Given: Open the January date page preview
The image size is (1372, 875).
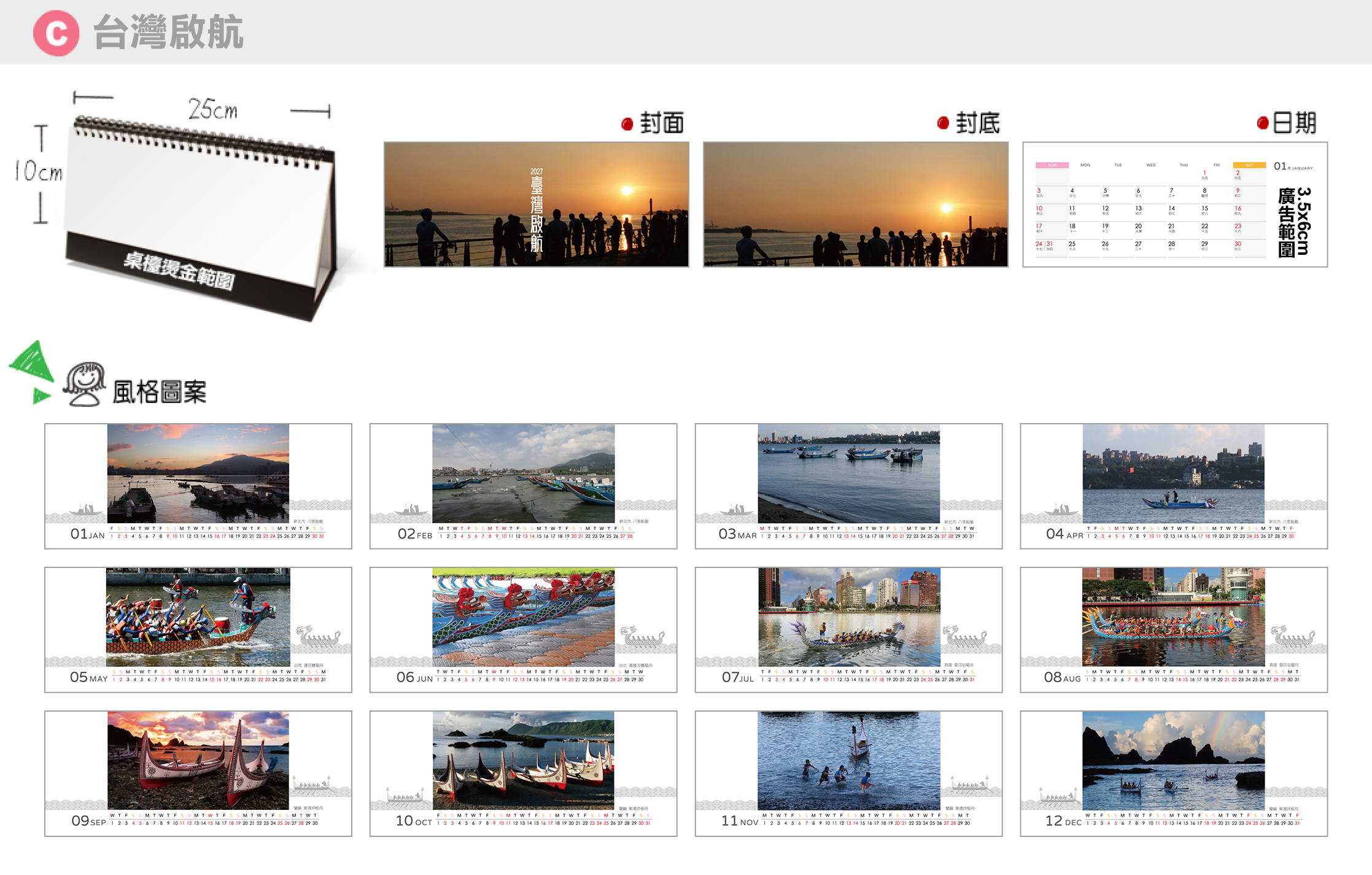Looking at the screenshot, I should coord(1175,204).
